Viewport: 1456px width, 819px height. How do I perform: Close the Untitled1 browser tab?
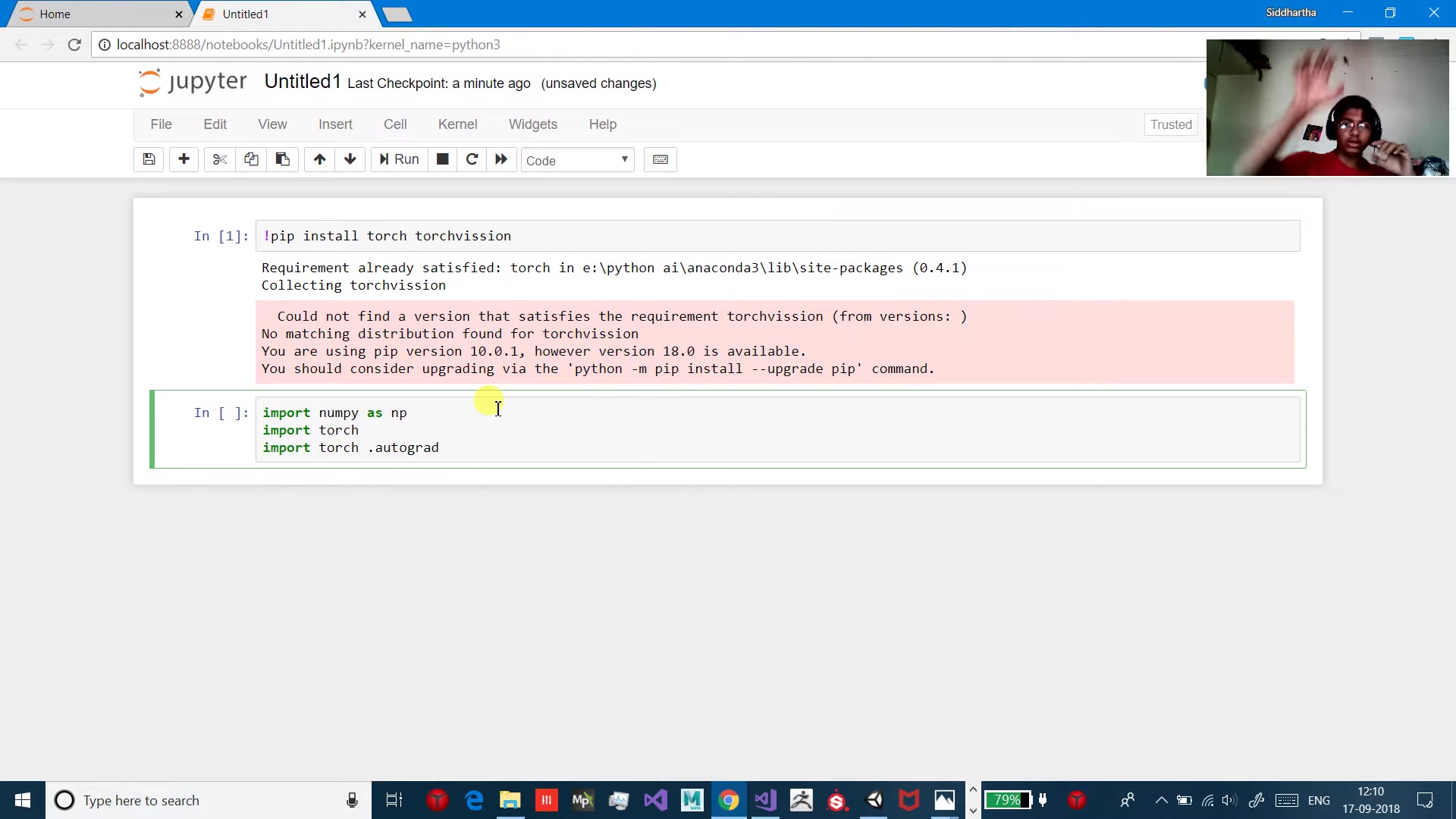pos(362,14)
